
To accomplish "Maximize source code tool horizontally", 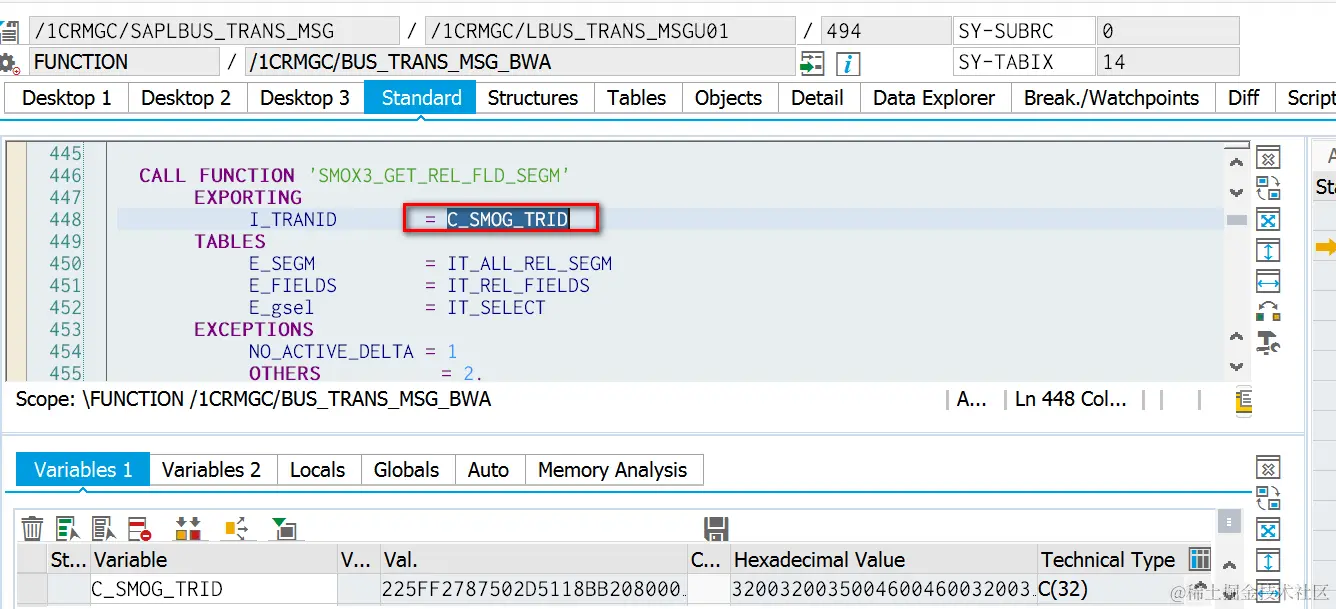I will coord(1268,282).
